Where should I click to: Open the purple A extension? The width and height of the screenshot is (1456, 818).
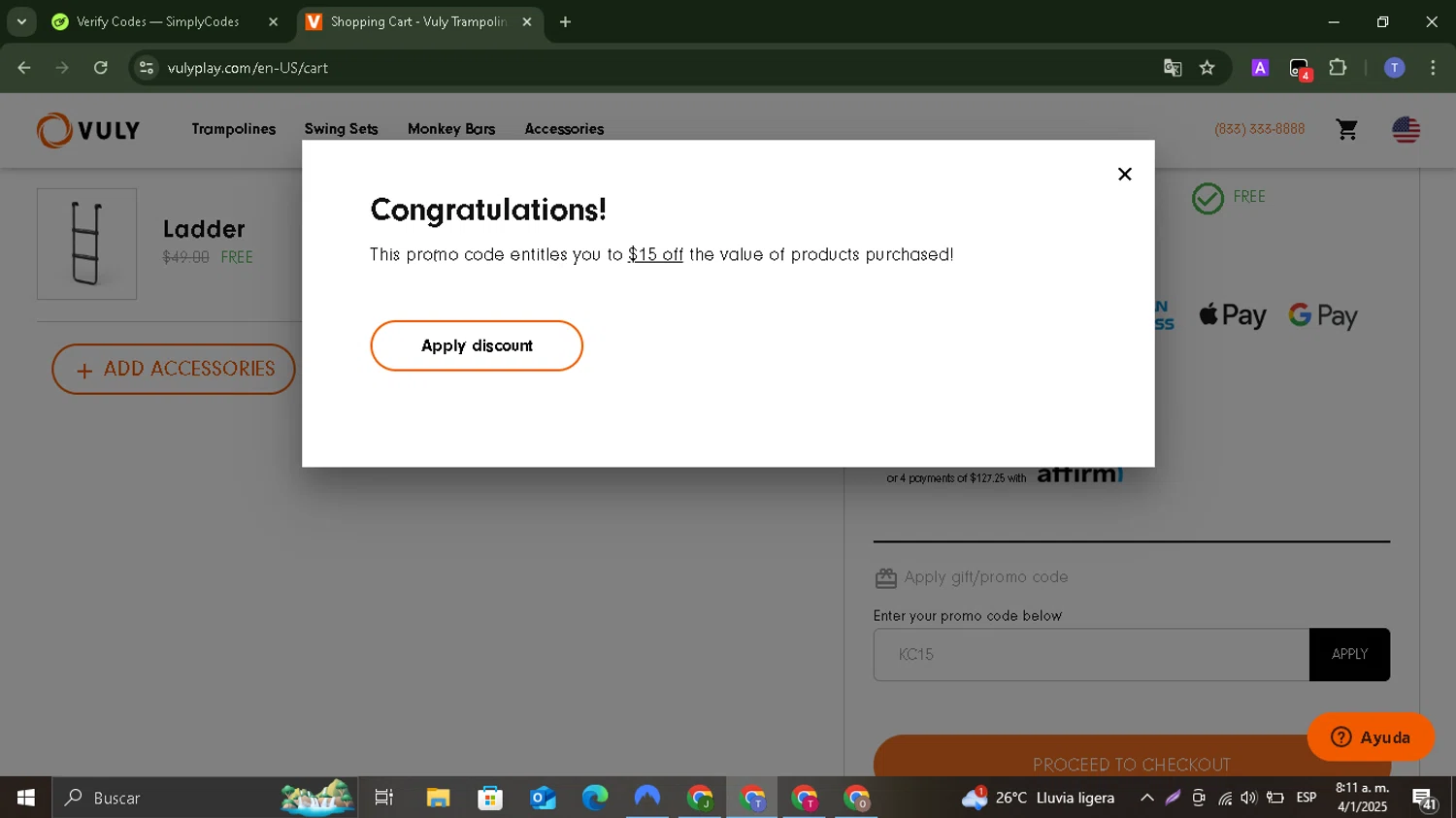pos(1260,68)
